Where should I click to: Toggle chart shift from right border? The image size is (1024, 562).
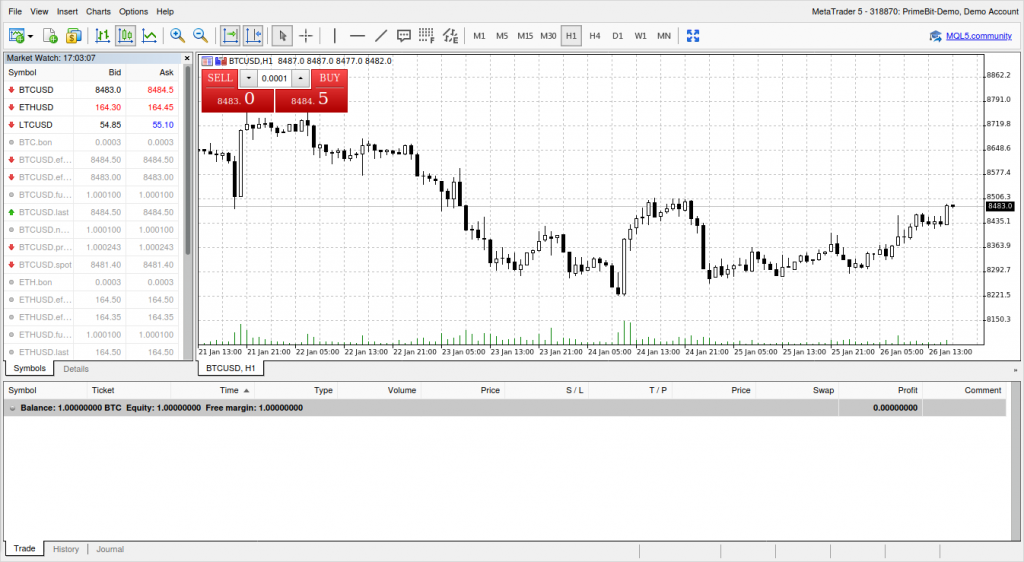(x=253, y=36)
